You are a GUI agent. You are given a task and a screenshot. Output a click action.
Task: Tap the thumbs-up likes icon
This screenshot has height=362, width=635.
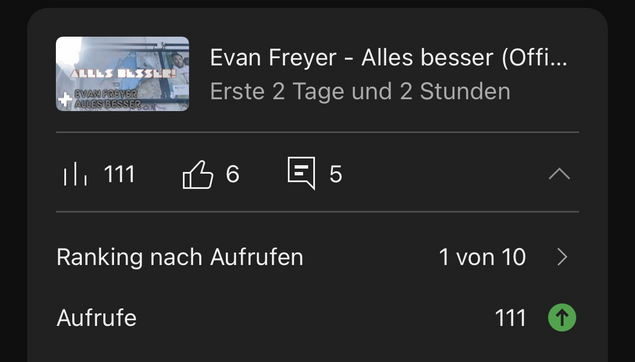click(198, 175)
